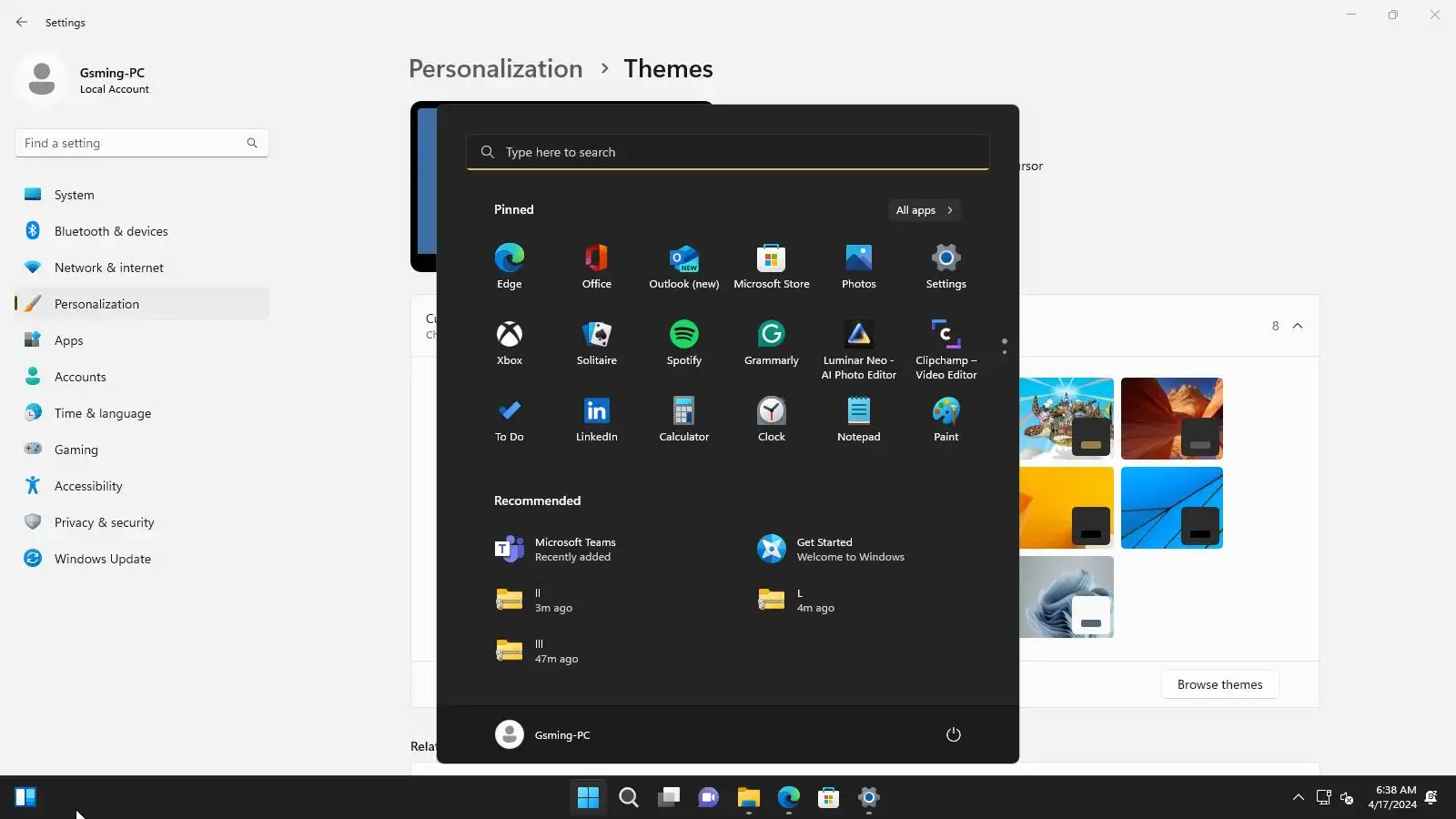Click the Personalization breadcrumb link

[x=496, y=69]
